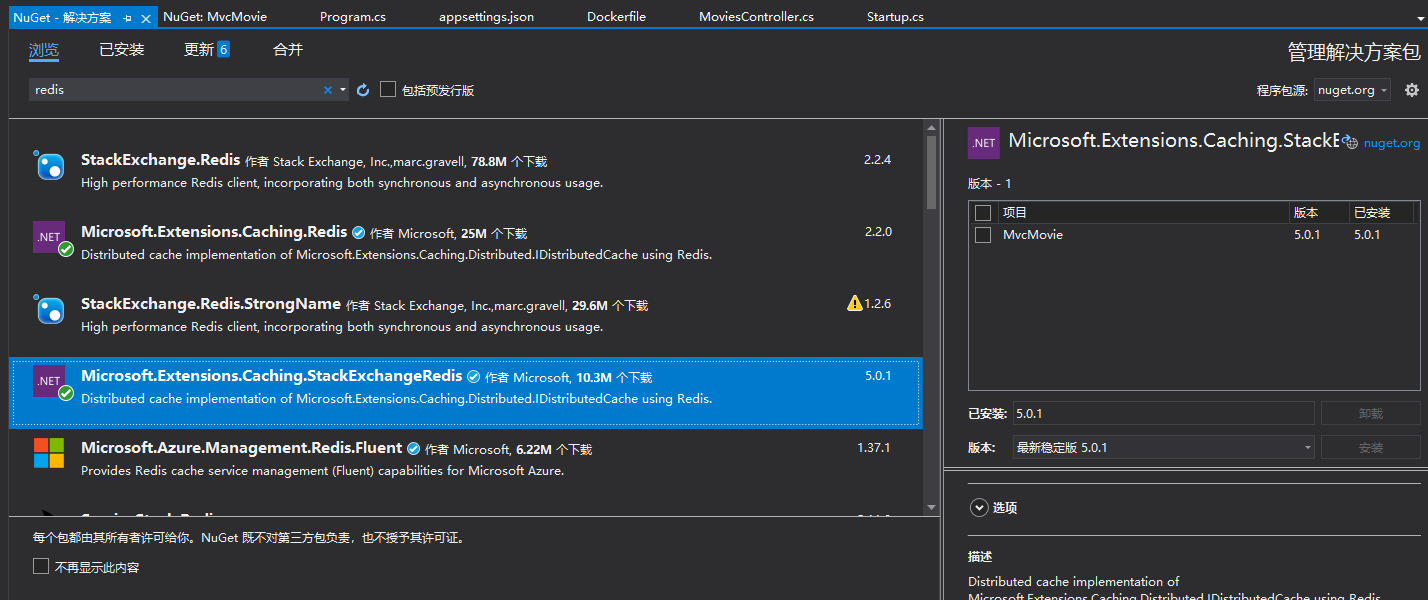Click the 版本 - 1 label
Viewport: 1428px width, 600px height.
[x=990, y=184]
